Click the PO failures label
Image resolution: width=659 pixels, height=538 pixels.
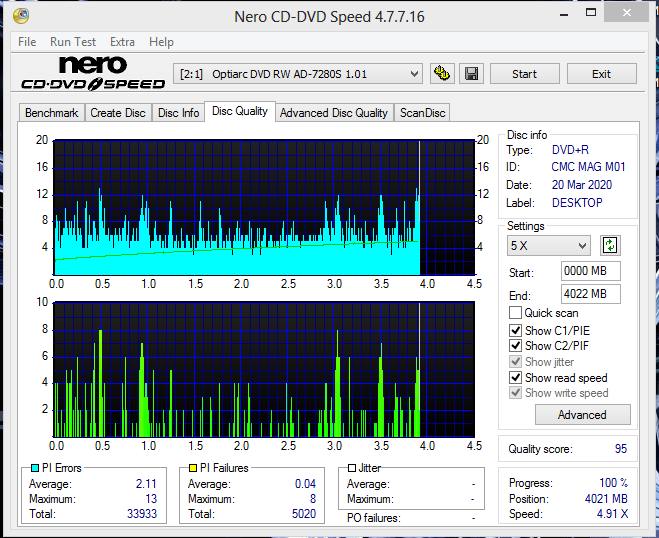(x=374, y=518)
